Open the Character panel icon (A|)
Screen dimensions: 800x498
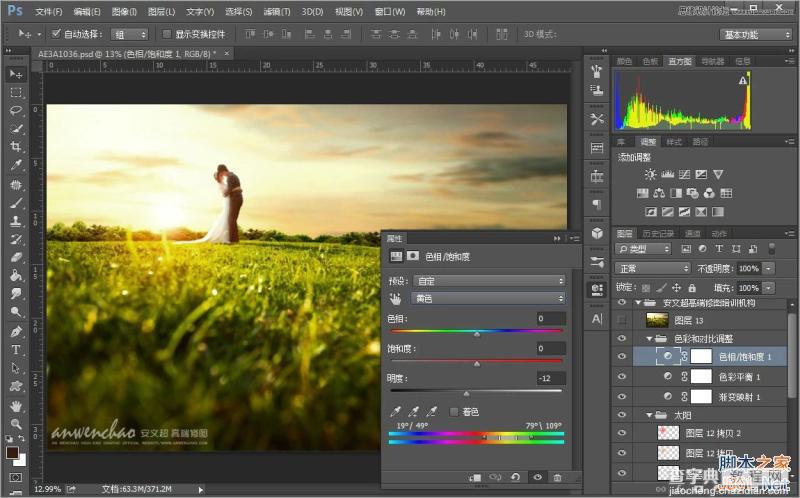tap(597, 319)
